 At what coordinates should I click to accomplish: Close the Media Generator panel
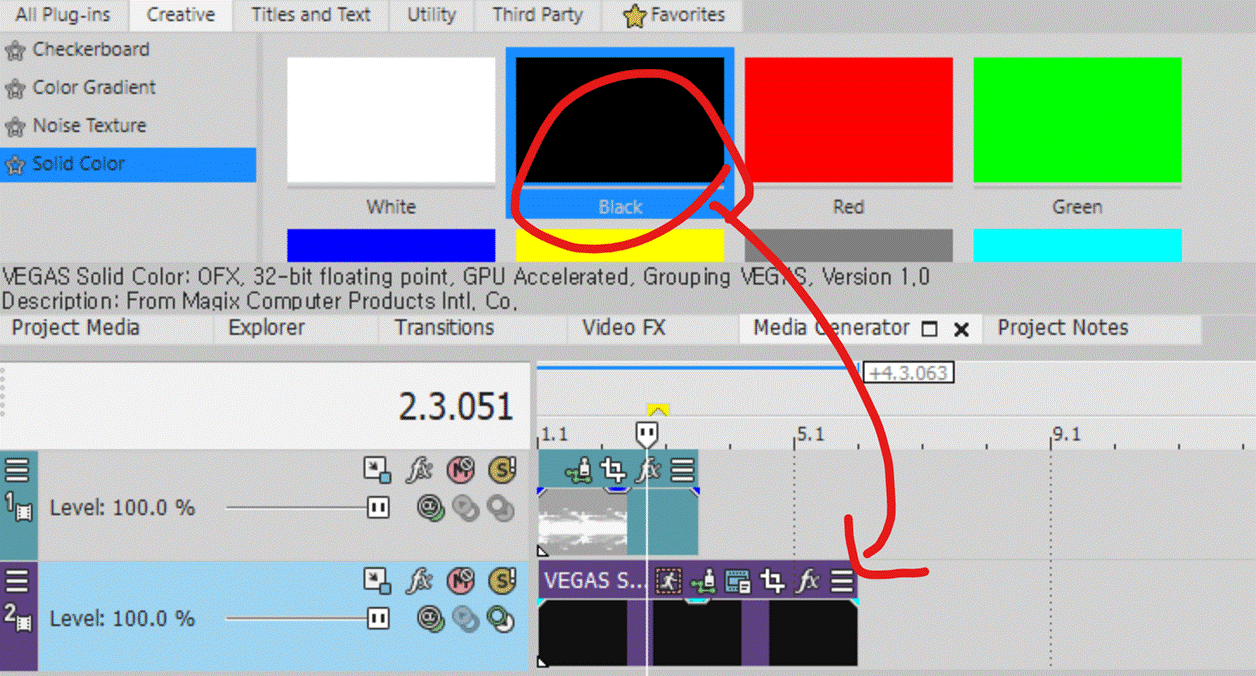pos(961,329)
